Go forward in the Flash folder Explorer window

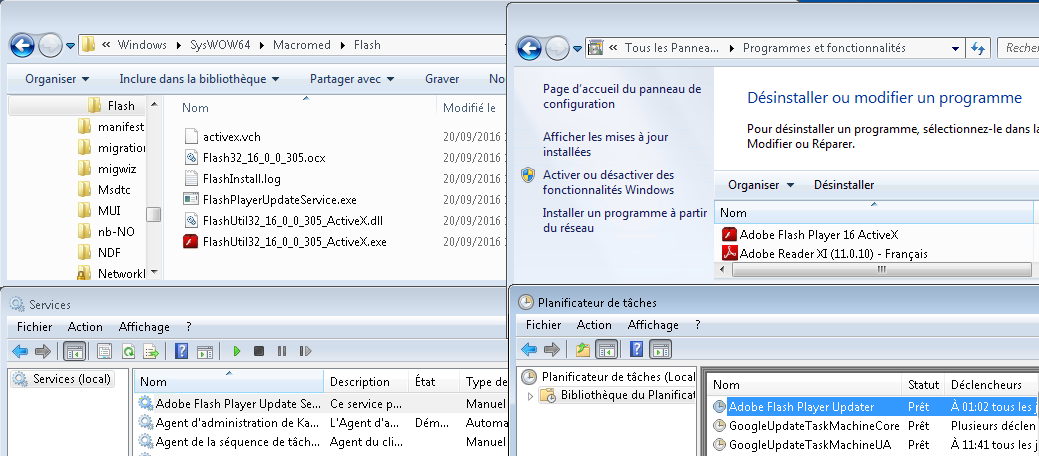click(50, 45)
